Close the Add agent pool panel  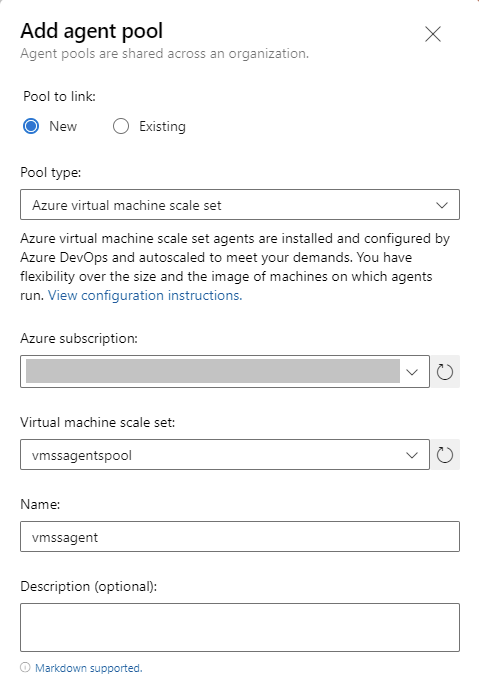click(x=433, y=34)
